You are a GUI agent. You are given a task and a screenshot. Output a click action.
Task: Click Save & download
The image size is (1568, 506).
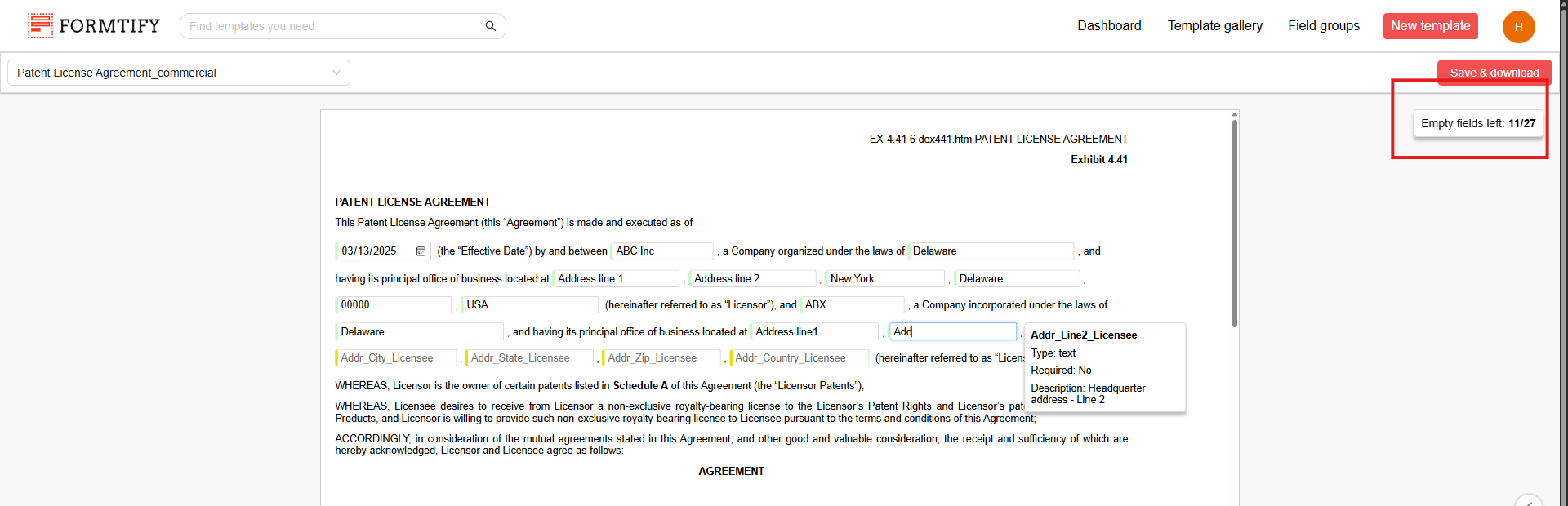(x=1494, y=73)
